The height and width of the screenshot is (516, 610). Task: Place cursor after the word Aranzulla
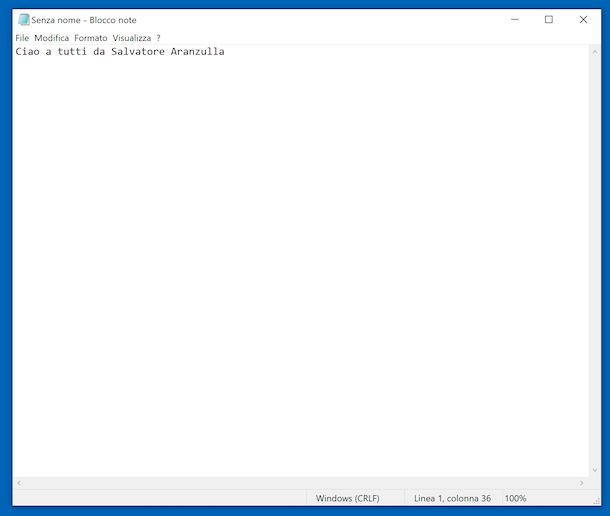click(225, 51)
